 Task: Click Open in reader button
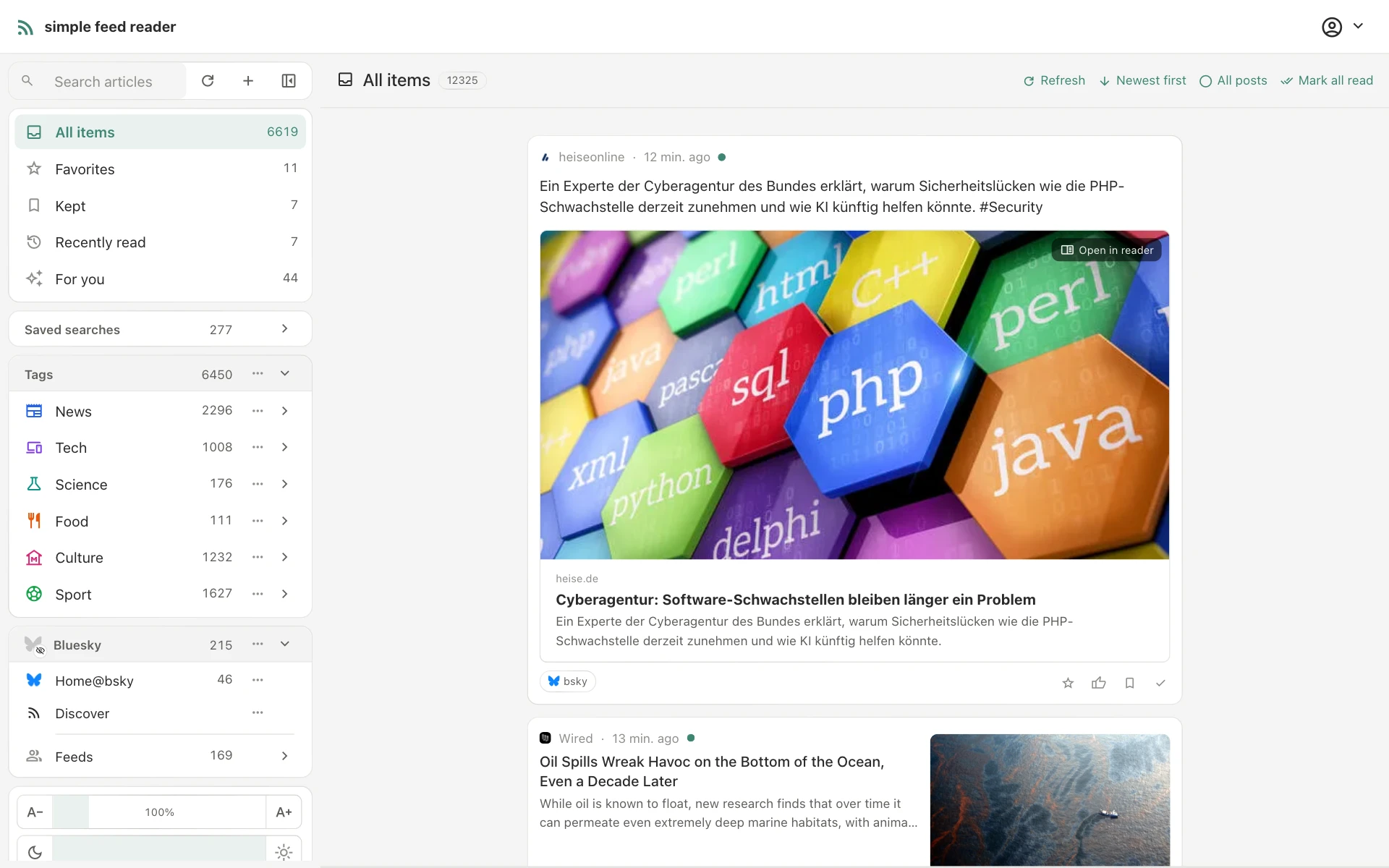[1107, 250]
